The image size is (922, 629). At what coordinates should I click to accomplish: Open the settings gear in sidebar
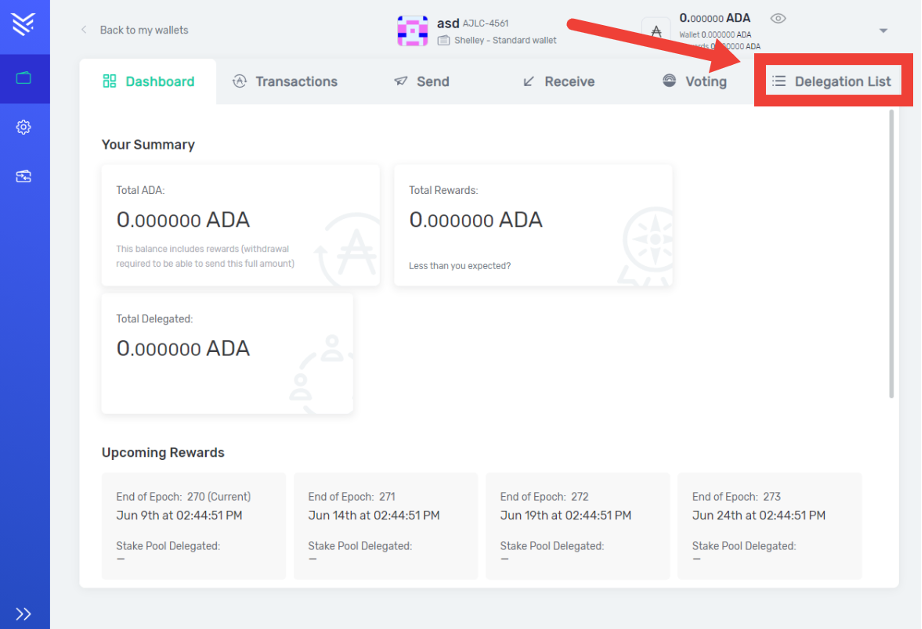coord(24,127)
